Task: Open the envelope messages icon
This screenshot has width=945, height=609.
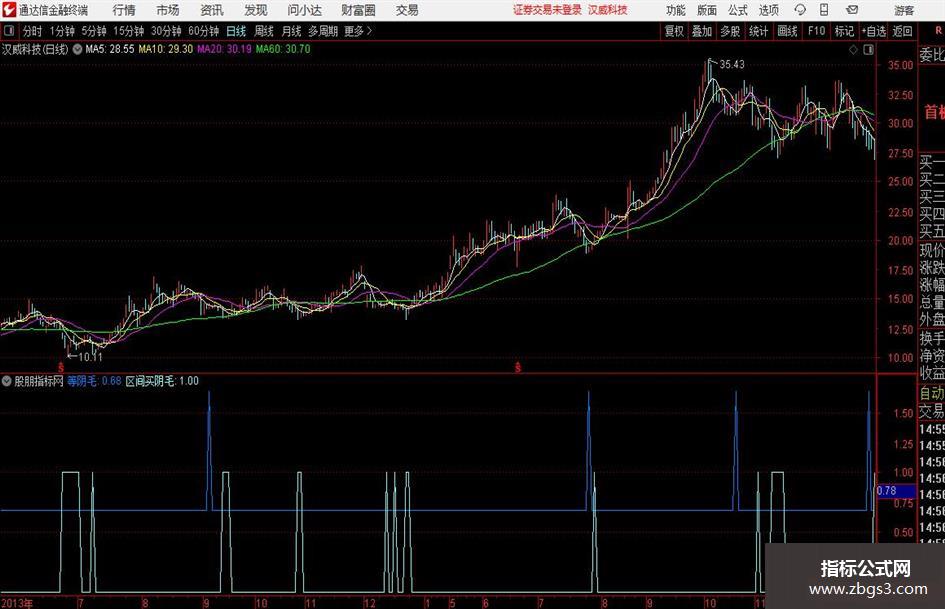Action: [x=852, y=10]
